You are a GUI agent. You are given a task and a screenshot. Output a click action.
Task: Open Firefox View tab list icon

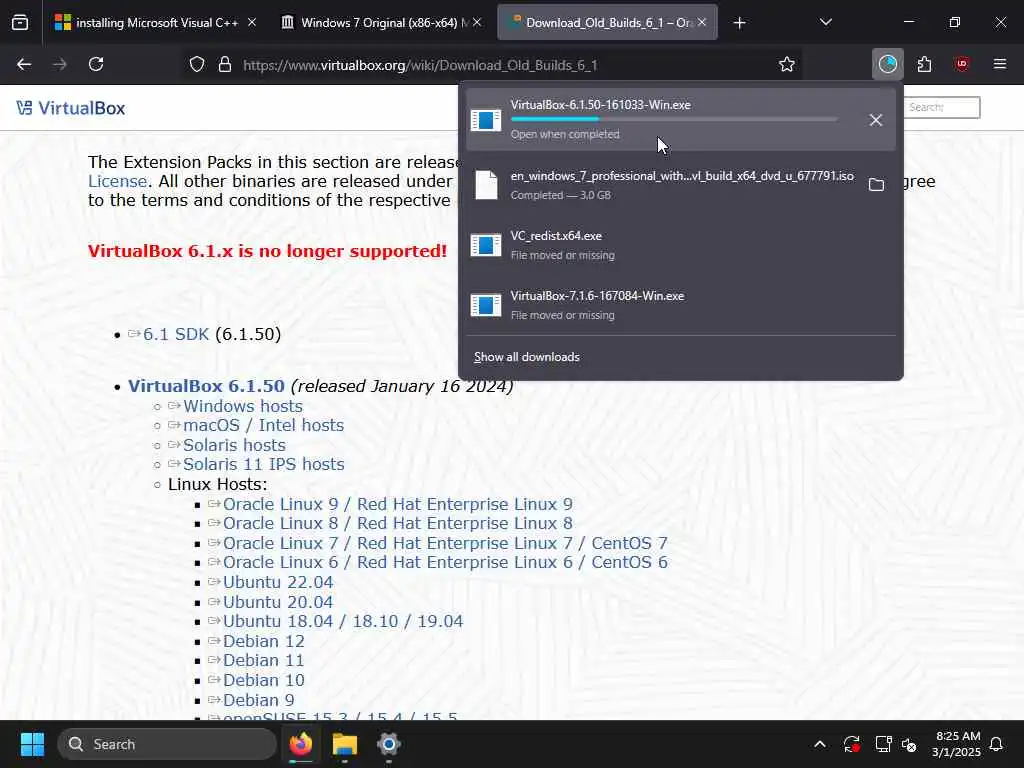20,23
